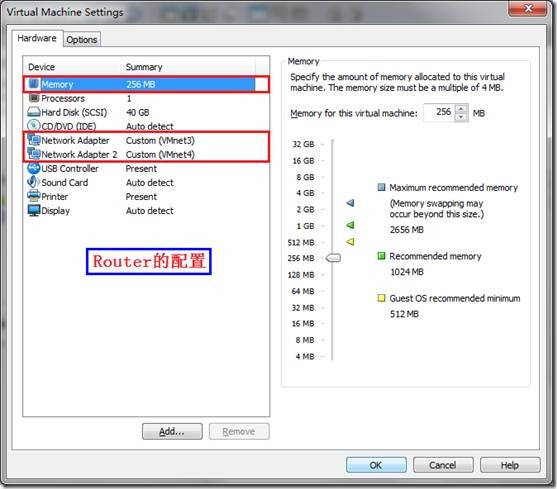This screenshot has height=489, width=557.
Task: Confirm settings with the OK button
Action: [x=376, y=465]
